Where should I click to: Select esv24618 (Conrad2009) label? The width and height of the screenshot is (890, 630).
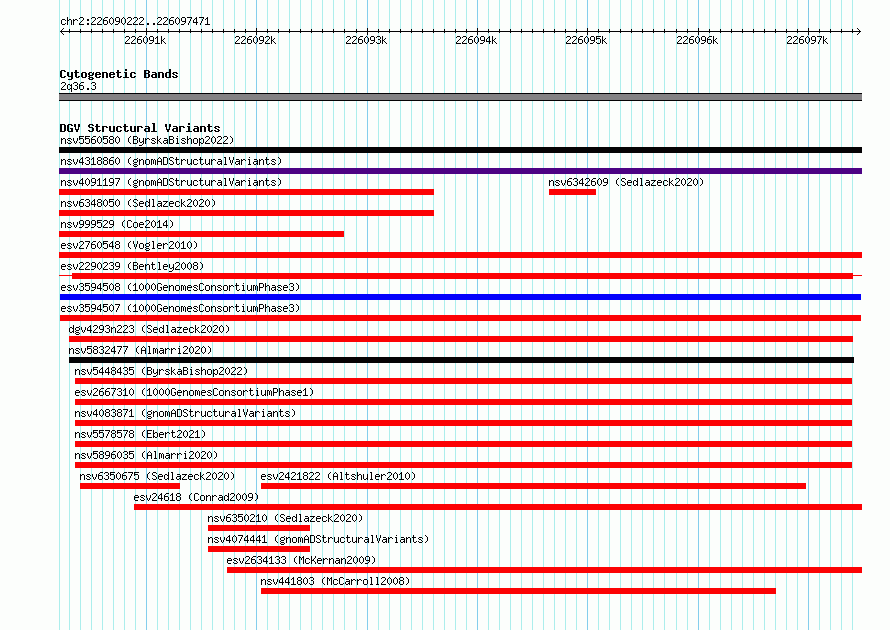coord(196,497)
